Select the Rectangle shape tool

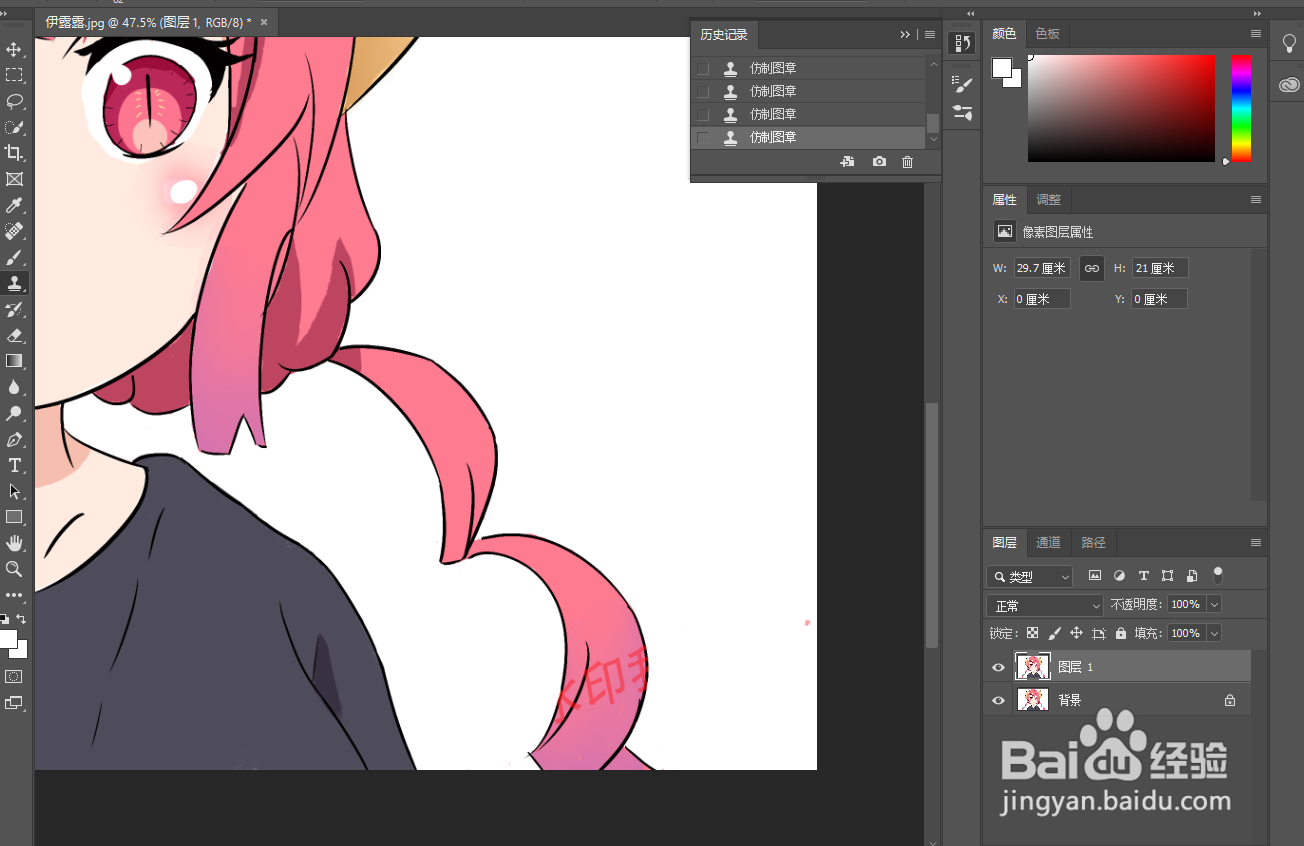tap(14, 517)
